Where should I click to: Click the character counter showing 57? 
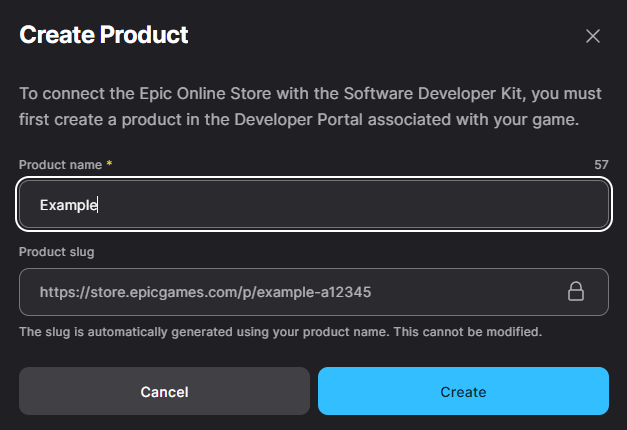601,164
